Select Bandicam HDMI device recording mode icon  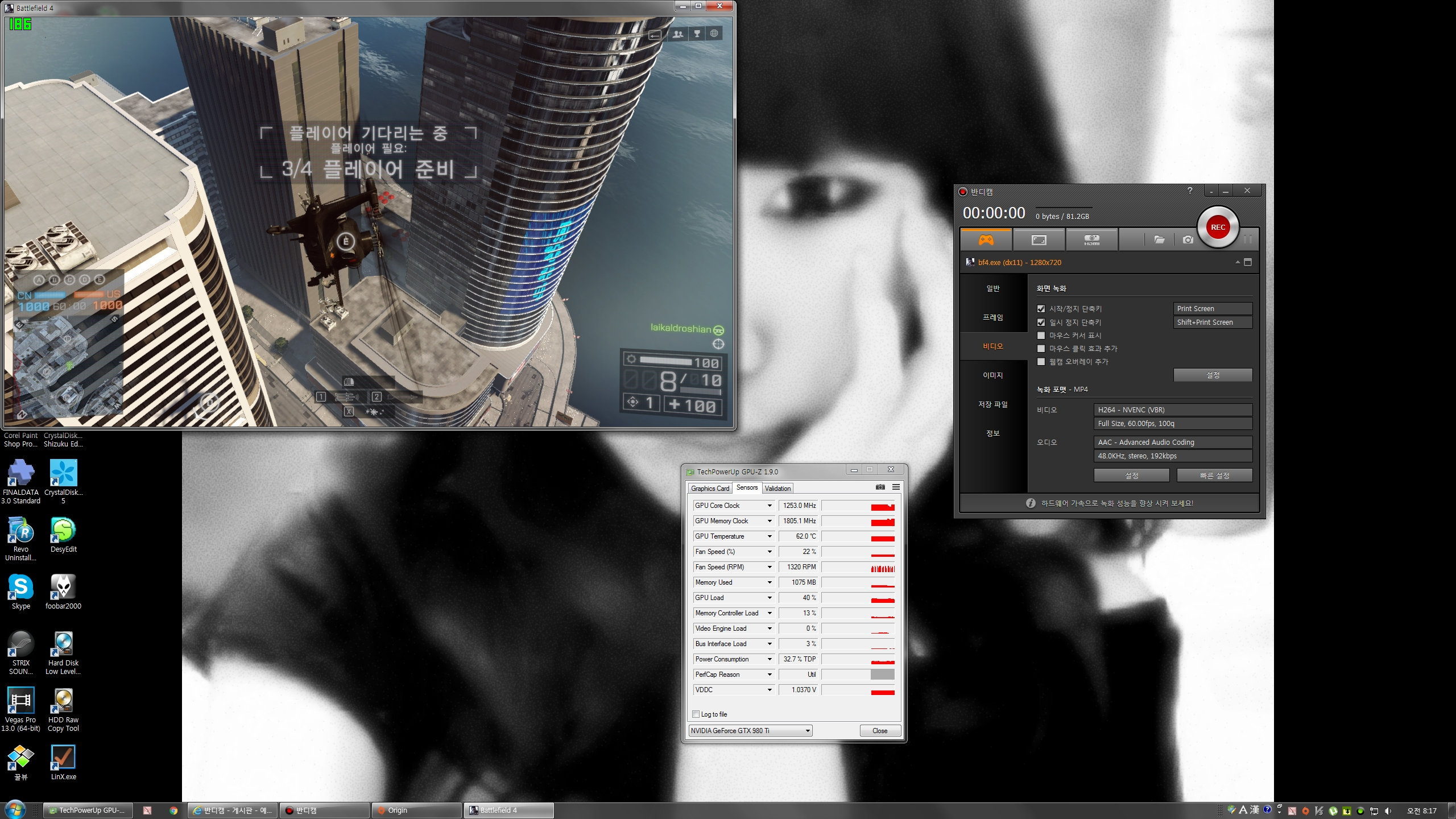point(1091,239)
